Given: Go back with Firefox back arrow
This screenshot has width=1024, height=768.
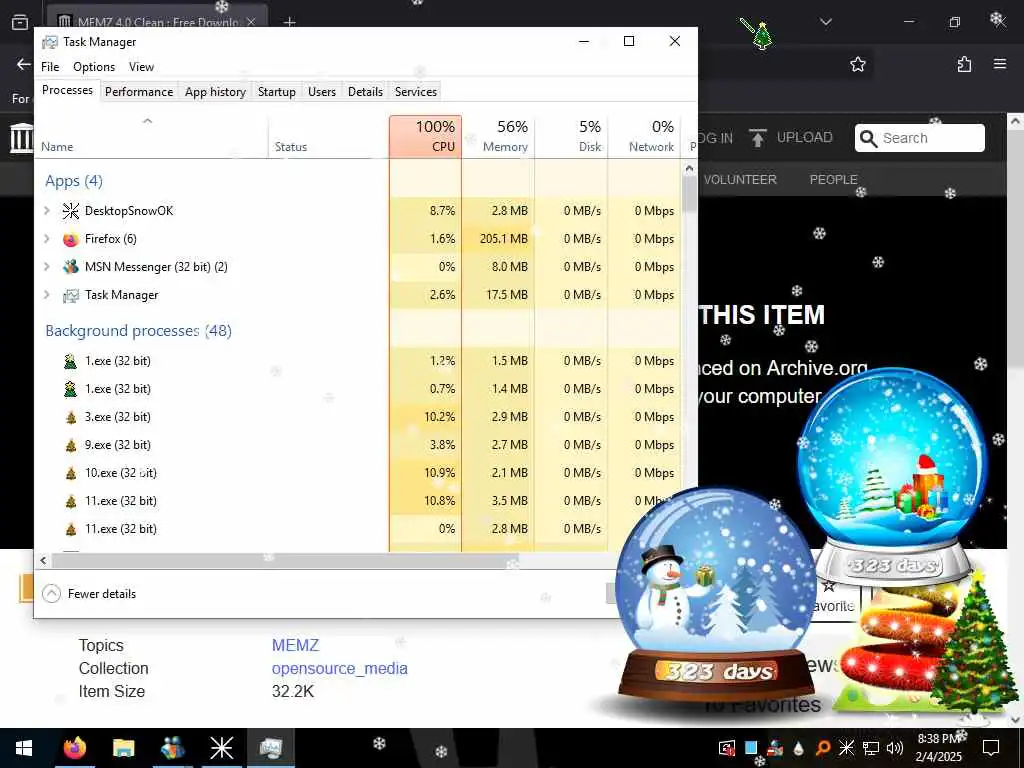Looking at the screenshot, I should point(24,64).
